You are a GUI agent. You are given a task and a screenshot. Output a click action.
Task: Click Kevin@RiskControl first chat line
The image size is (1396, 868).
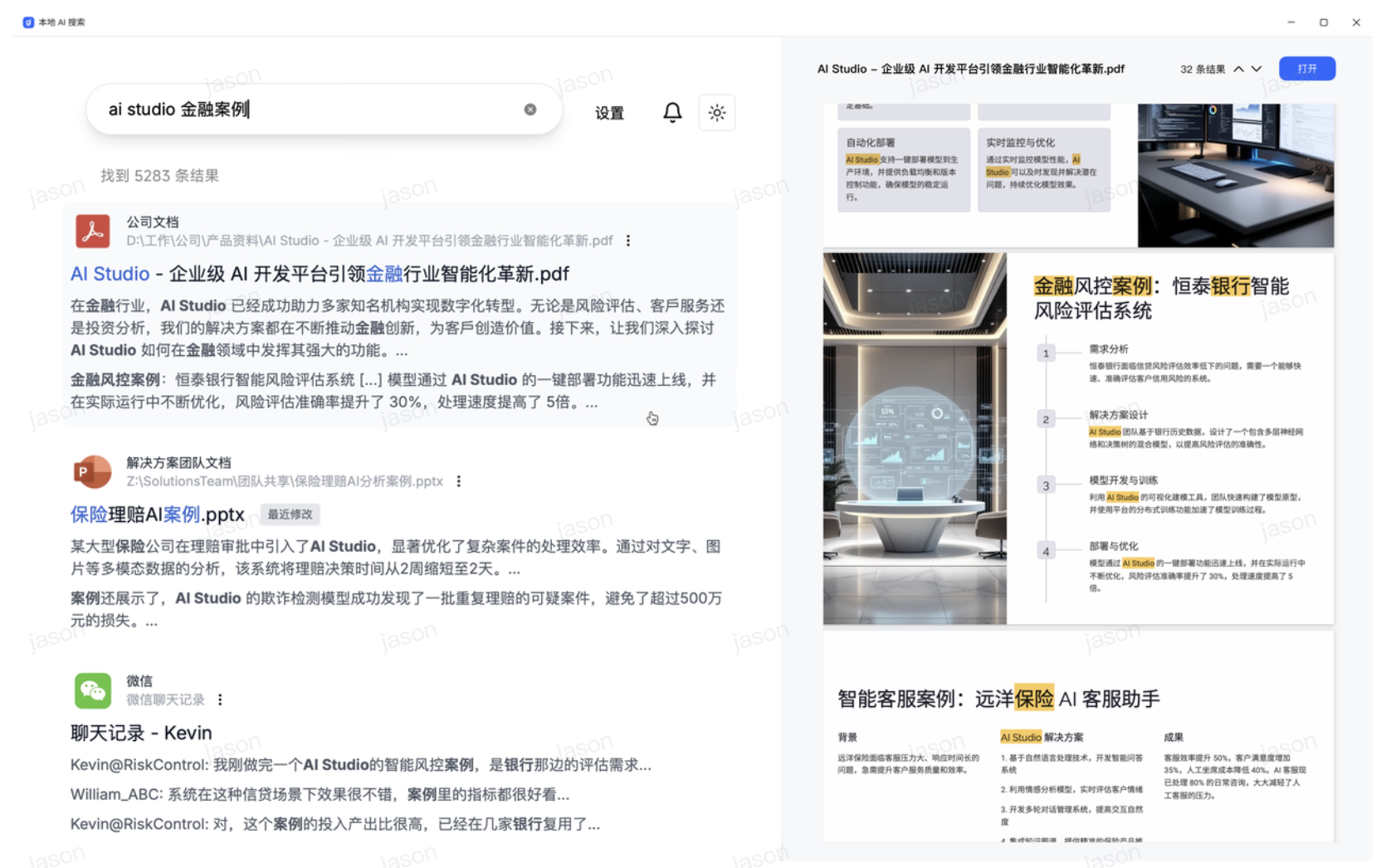coord(360,764)
